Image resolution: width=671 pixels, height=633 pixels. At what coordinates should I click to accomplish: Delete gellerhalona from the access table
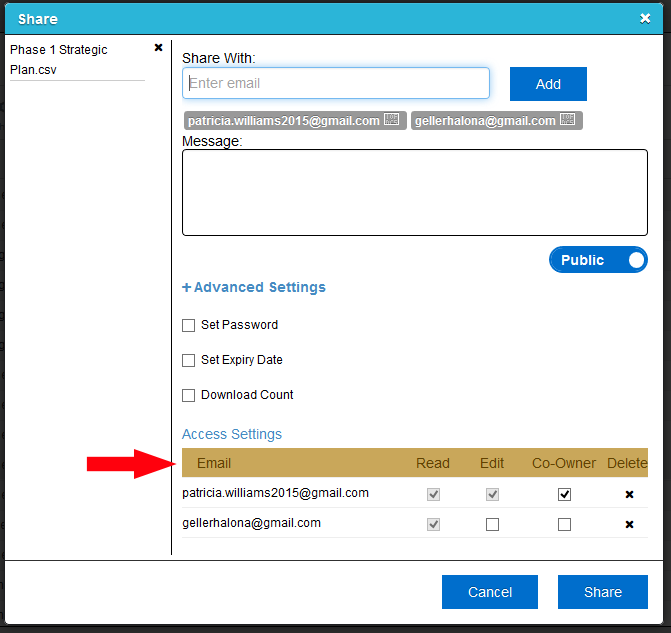click(x=629, y=524)
